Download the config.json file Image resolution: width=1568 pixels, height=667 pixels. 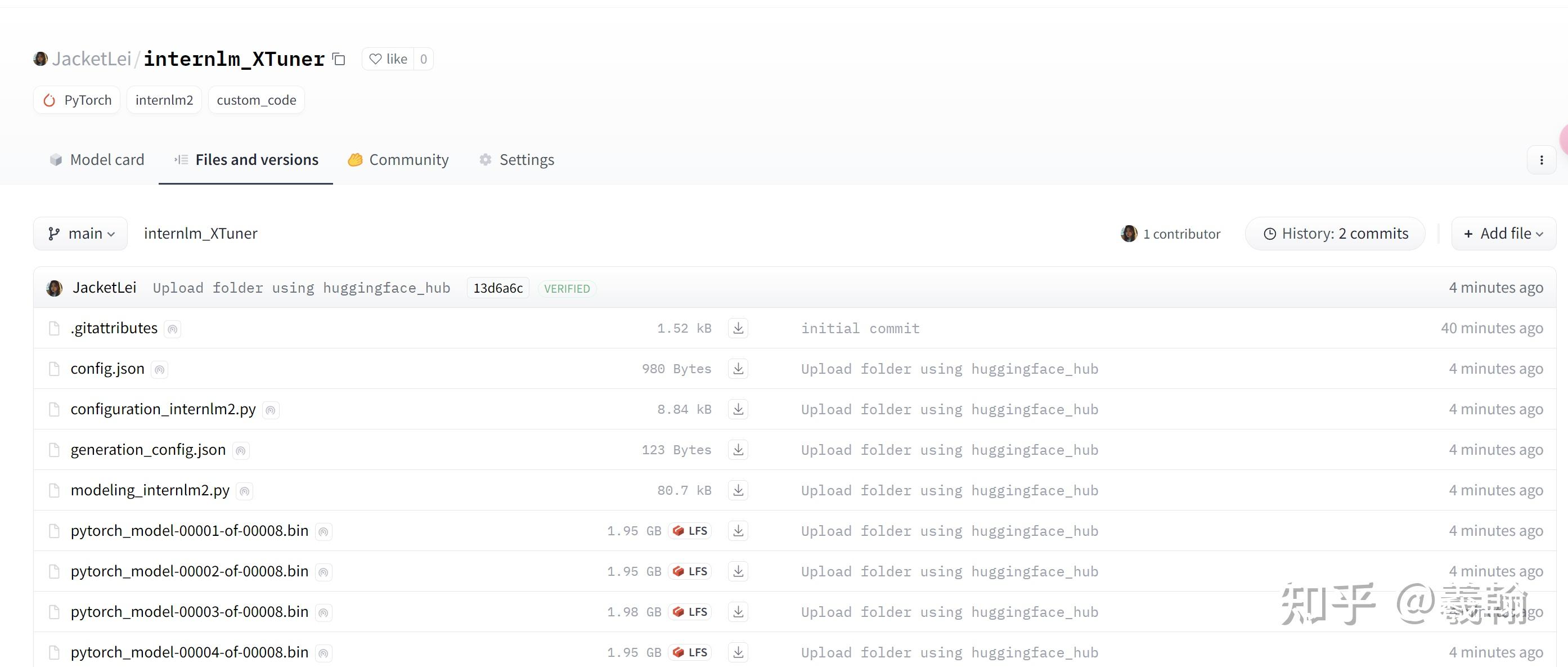pos(738,369)
